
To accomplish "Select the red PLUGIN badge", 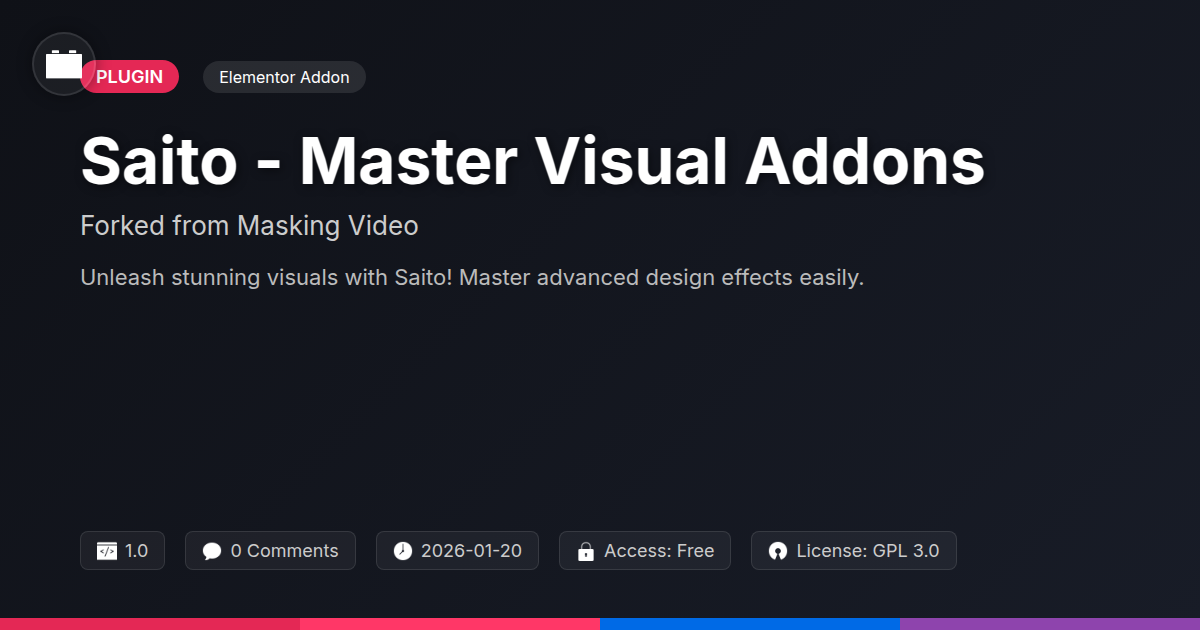I will coord(129,77).
